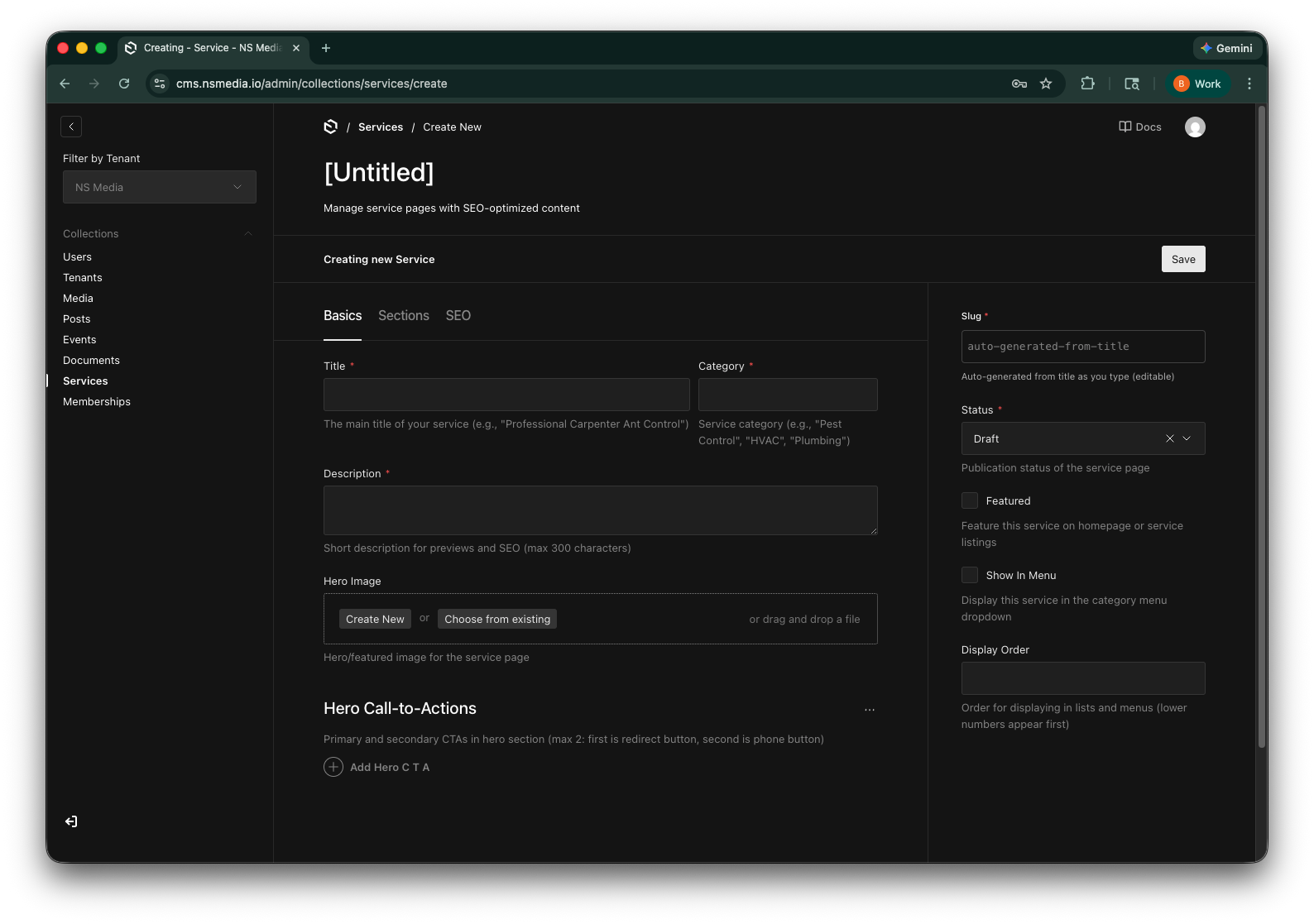Log out using the sidebar exit icon
Image resolution: width=1314 pixels, height=924 pixels.
tap(71, 821)
